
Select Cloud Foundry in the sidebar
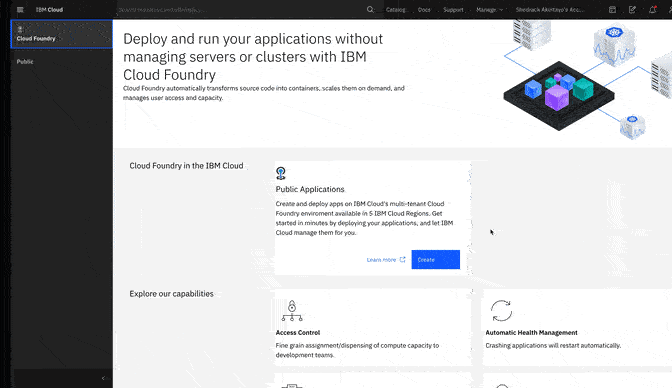[62, 34]
